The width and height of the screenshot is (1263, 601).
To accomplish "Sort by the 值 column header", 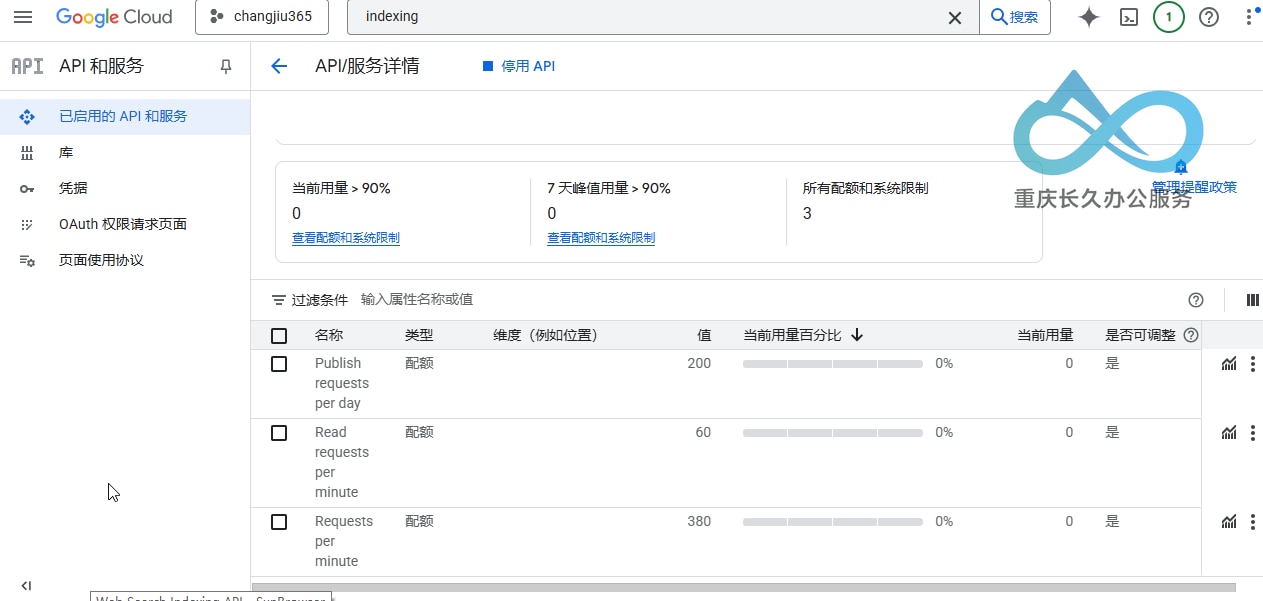I will 704,335.
